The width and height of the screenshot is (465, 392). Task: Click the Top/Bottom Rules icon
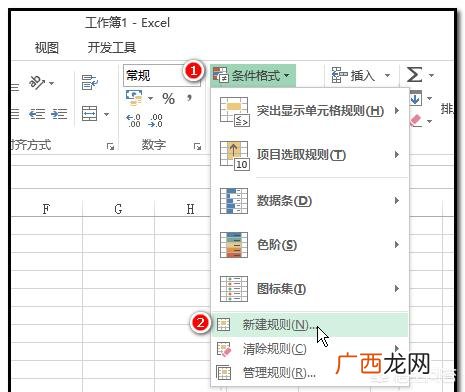235,156
